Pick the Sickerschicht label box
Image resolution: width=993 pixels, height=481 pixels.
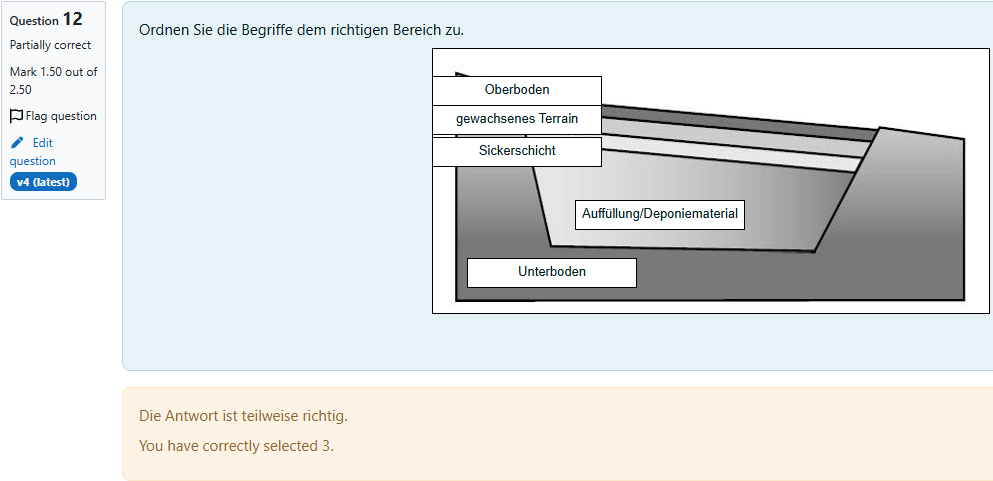pyautogui.click(x=517, y=152)
